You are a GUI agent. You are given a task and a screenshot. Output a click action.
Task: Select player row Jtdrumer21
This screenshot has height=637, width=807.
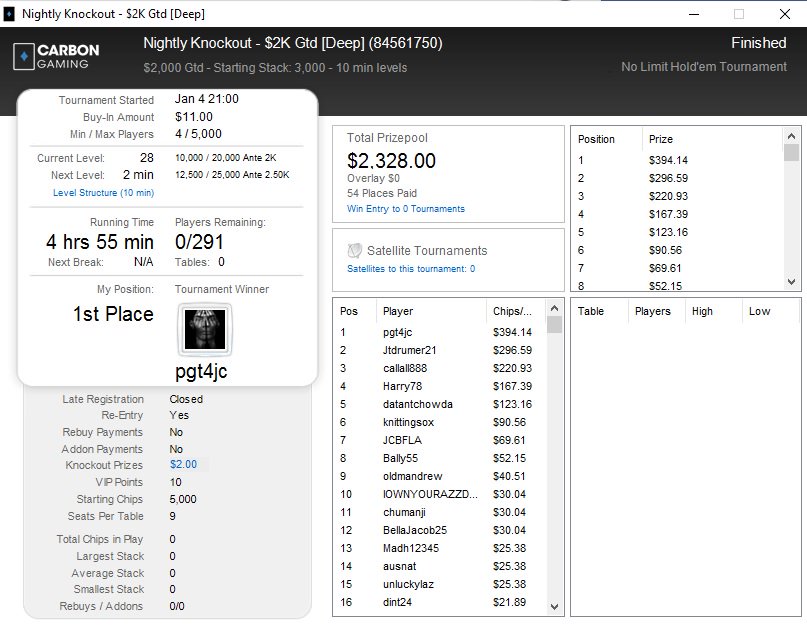point(440,350)
